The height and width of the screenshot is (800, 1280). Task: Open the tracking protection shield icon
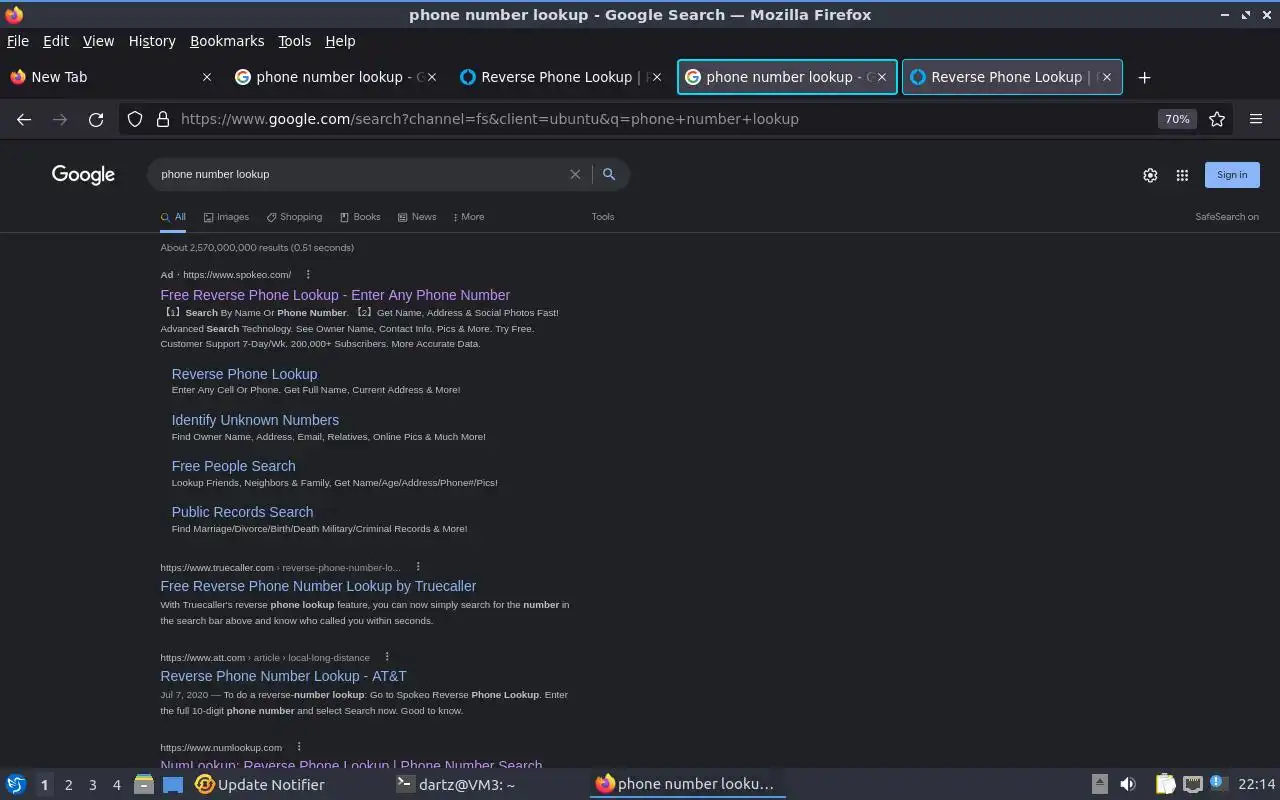pos(135,119)
